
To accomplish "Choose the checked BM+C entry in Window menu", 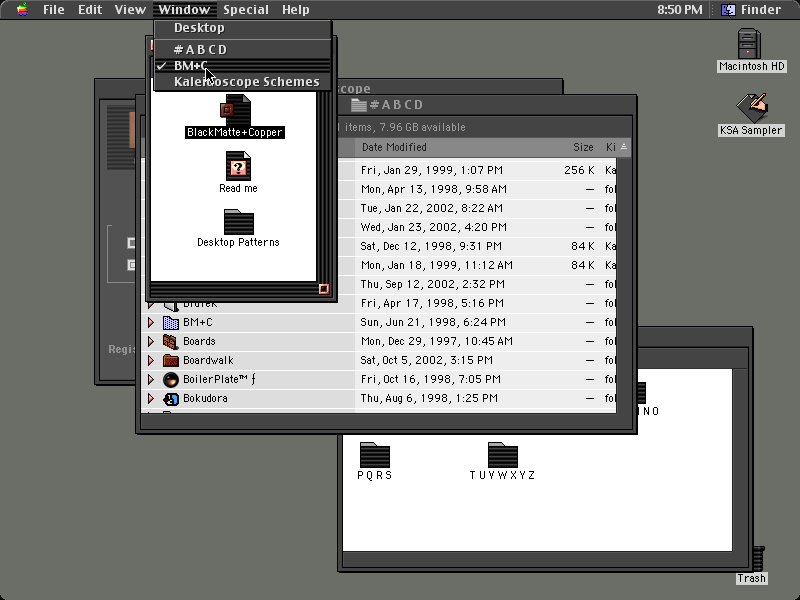I will click(243, 66).
